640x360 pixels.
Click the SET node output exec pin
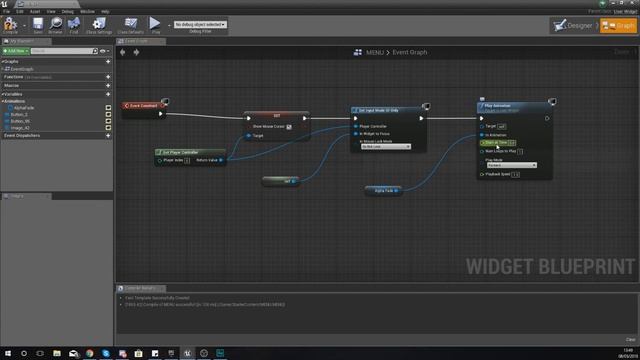[x=304, y=118]
